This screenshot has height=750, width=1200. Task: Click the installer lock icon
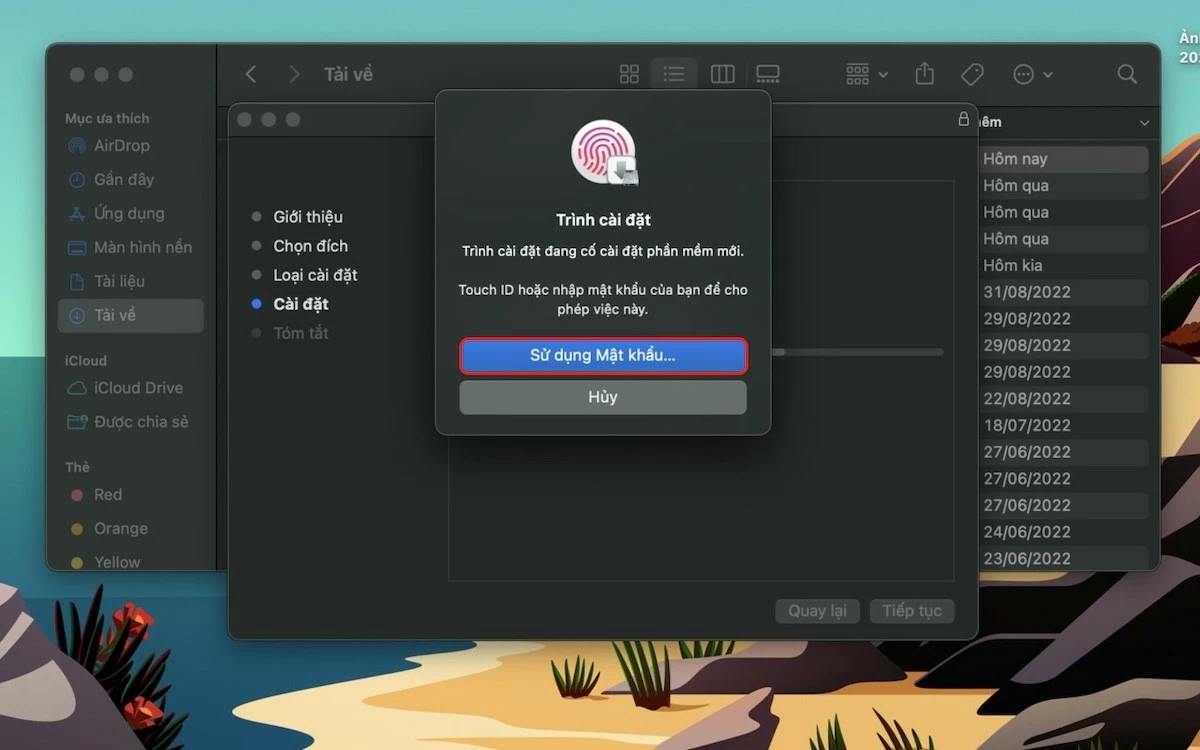click(x=963, y=119)
